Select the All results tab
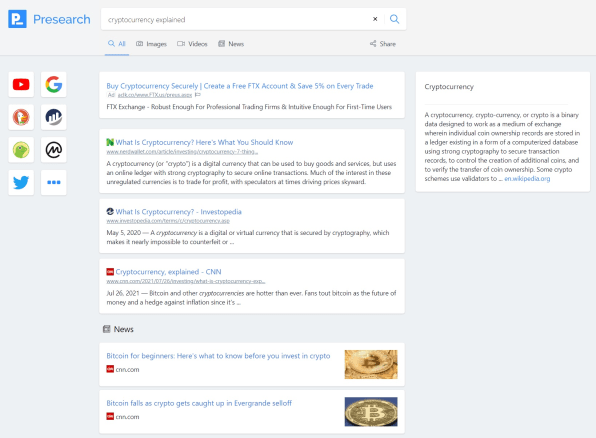This screenshot has height=438, width=596. click(117, 44)
